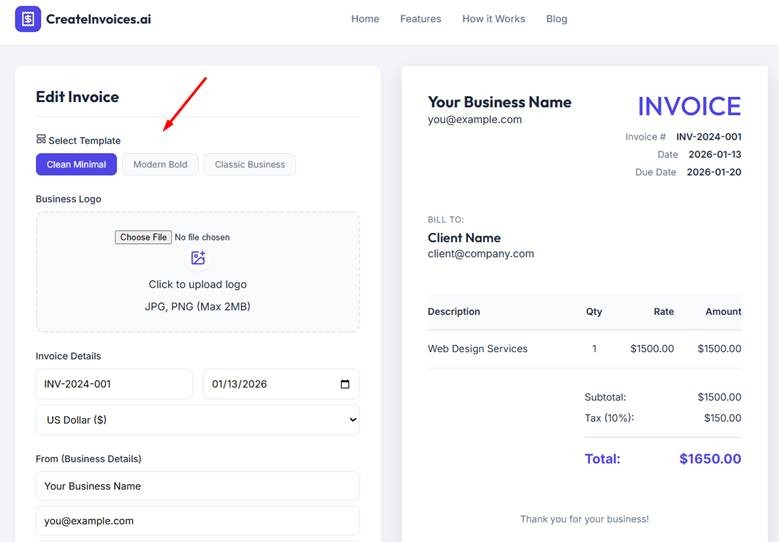Click invoice number INV-2024-001 in preview
Screen dimensions: 779x542
click(708, 137)
